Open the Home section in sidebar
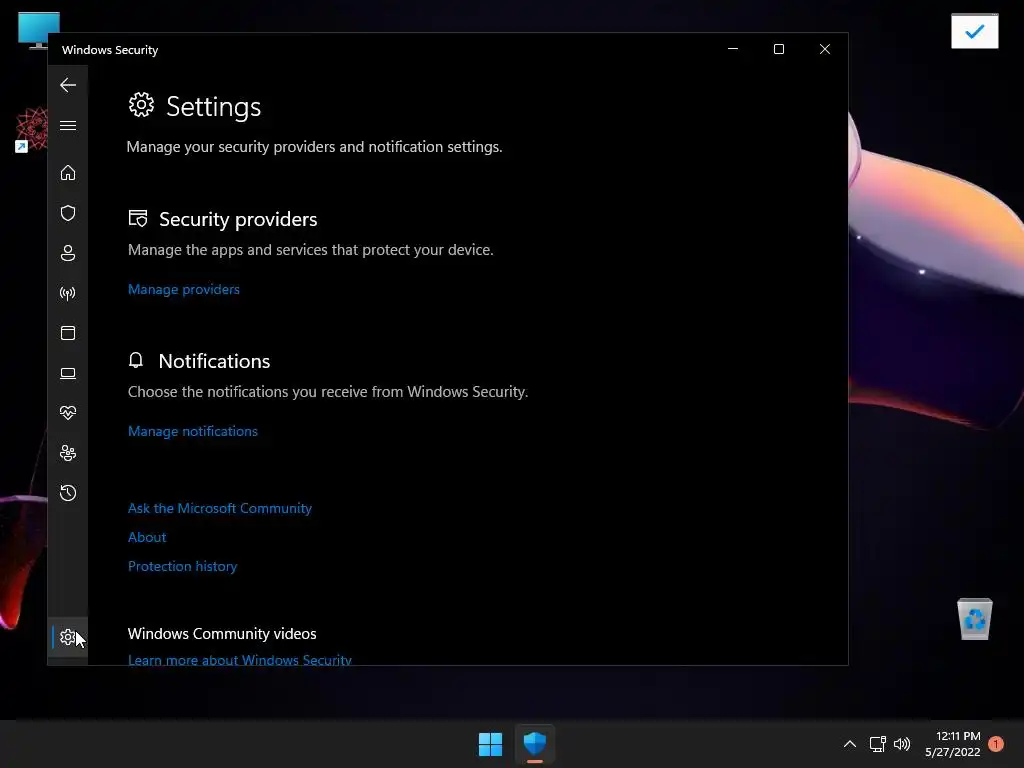Image resolution: width=1024 pixels, height=768 pixels. point(68,172)
